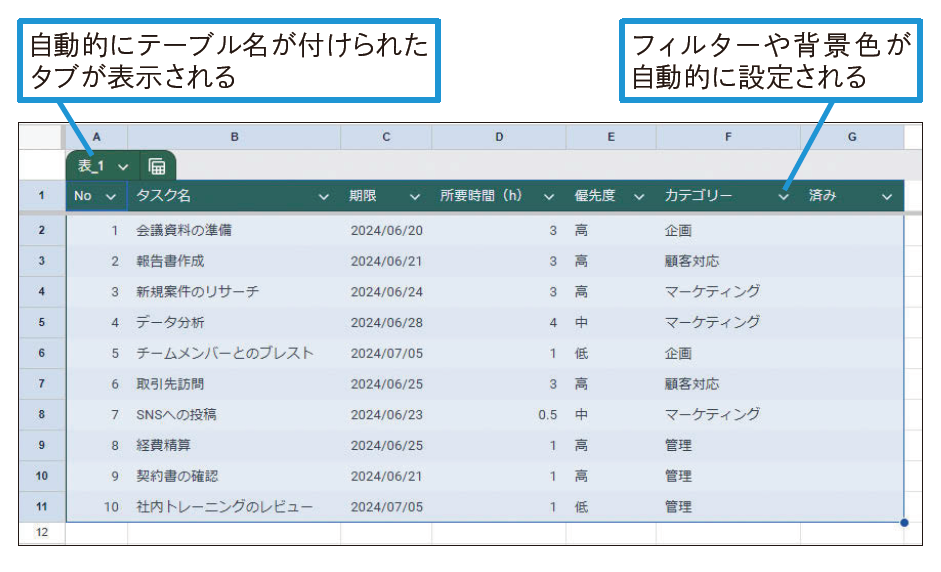This screenshot has width=941, height=572.
Task: Click the cell データ分析
Action: point(234,322)
